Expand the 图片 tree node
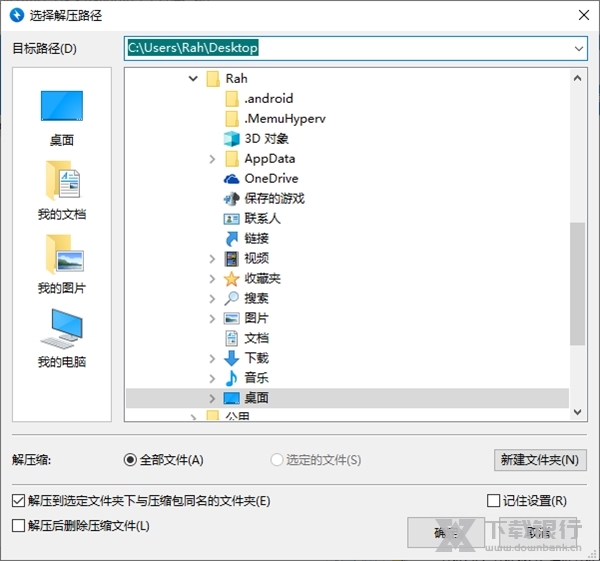The height and width of the screenshot is (561, 600). pos(212,319)
